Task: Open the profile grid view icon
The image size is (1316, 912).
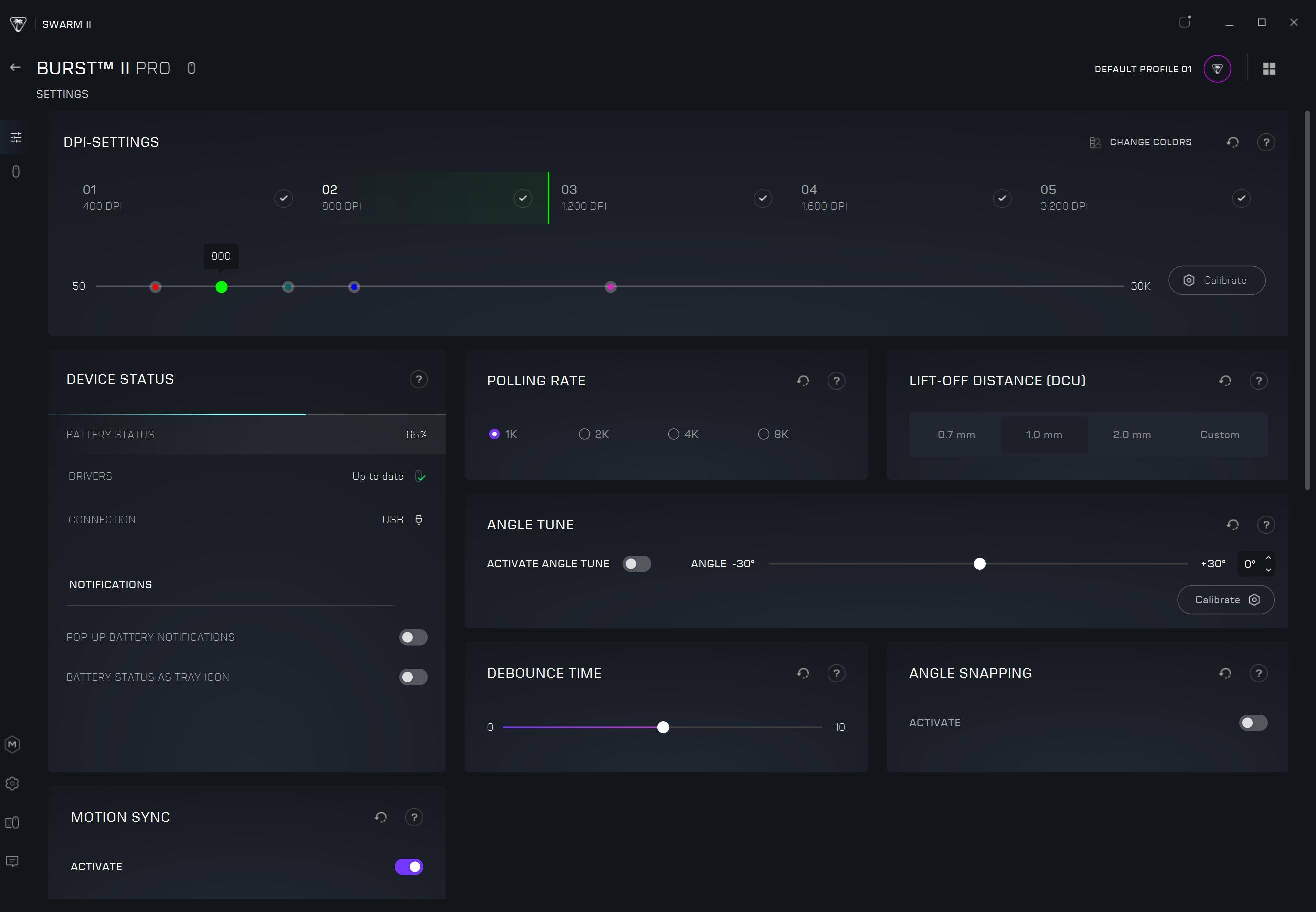Action: click(x=1269, y=69)
